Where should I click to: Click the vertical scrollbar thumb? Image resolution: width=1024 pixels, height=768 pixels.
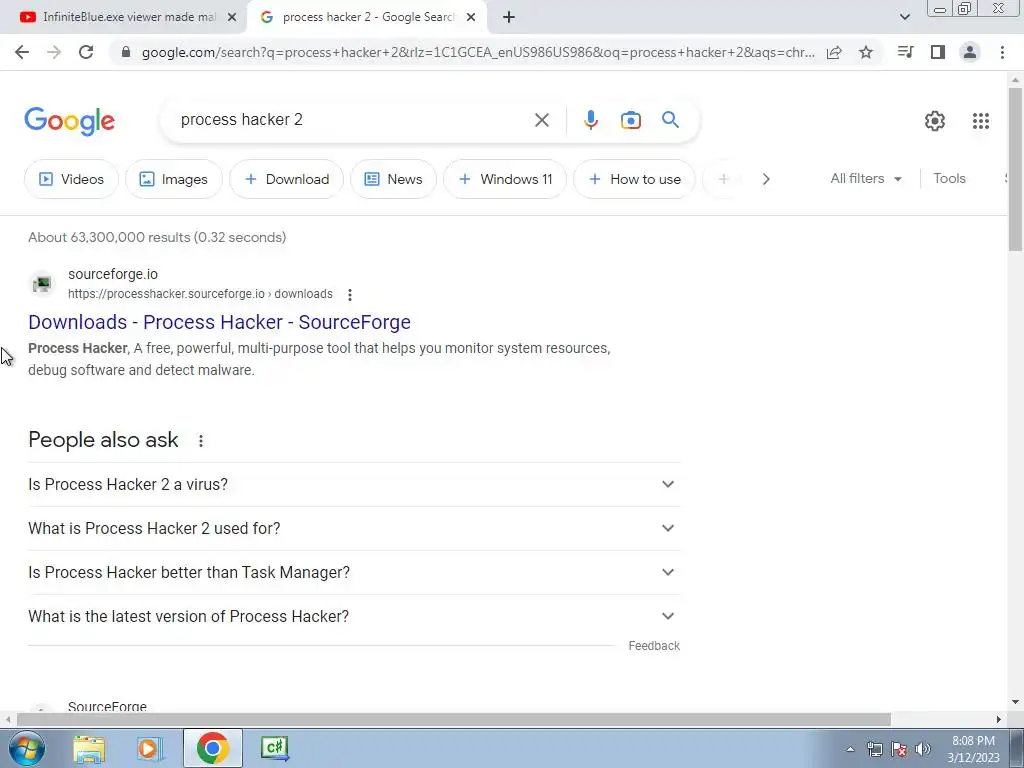coord(1015,168)
